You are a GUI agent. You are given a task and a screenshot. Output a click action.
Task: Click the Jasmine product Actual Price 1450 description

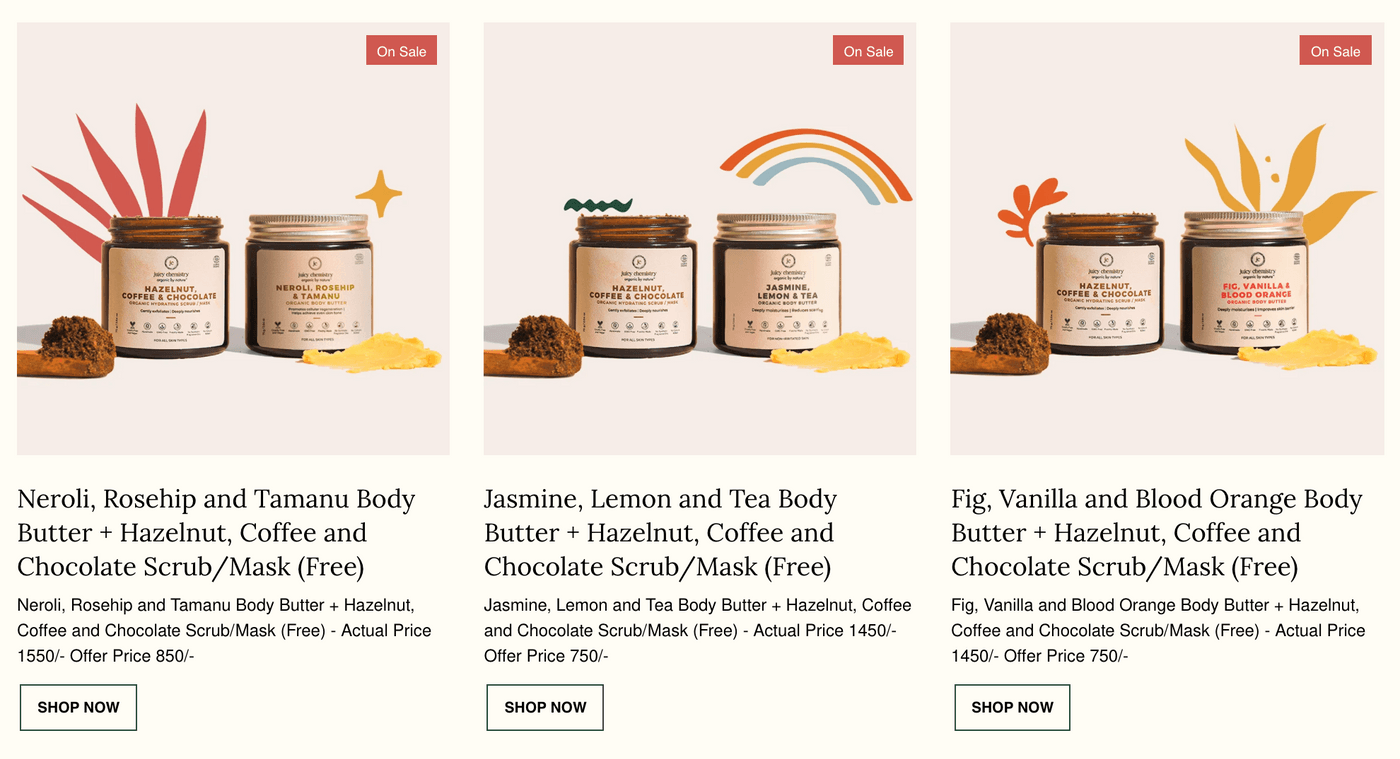click(x=698, y=630)
